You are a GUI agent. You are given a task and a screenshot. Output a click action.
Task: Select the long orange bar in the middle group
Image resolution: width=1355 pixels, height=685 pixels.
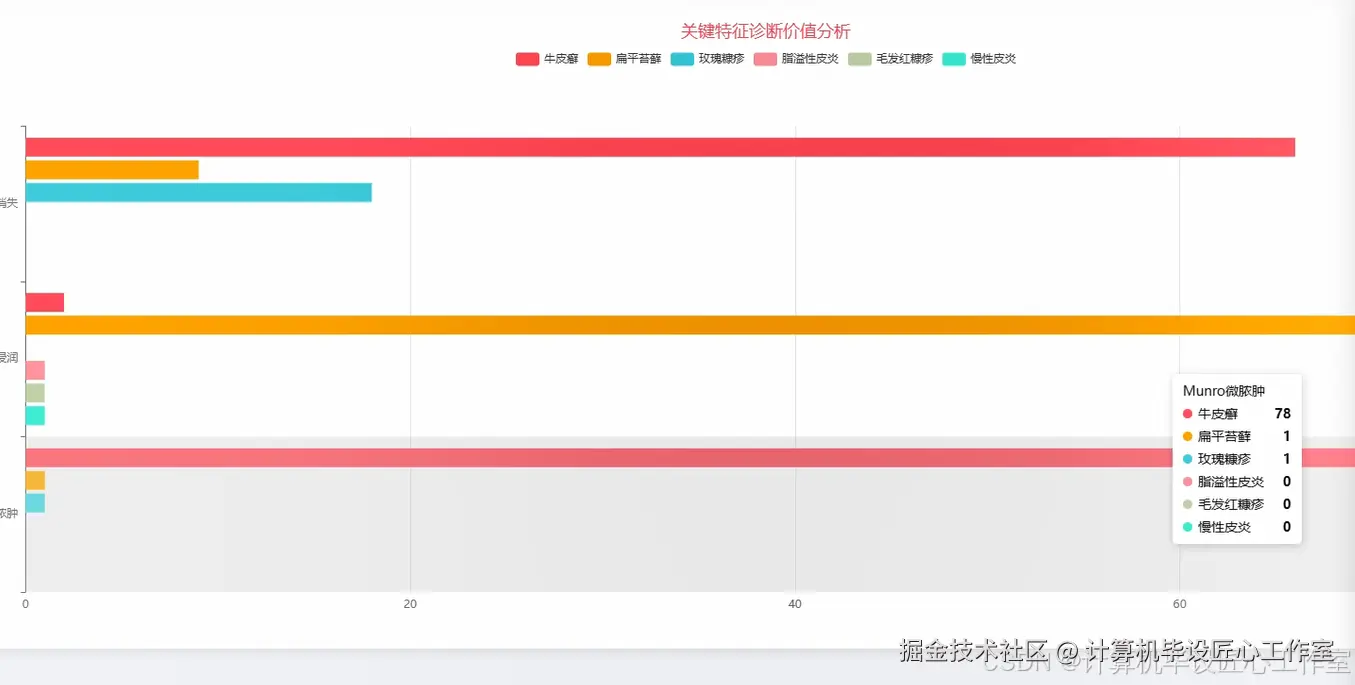[x=690, y=325]
